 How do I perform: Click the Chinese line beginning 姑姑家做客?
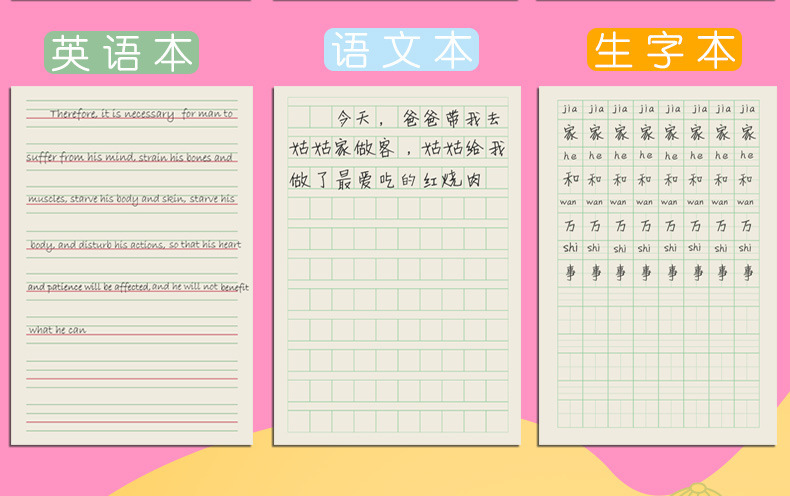(x=397, y=148)
